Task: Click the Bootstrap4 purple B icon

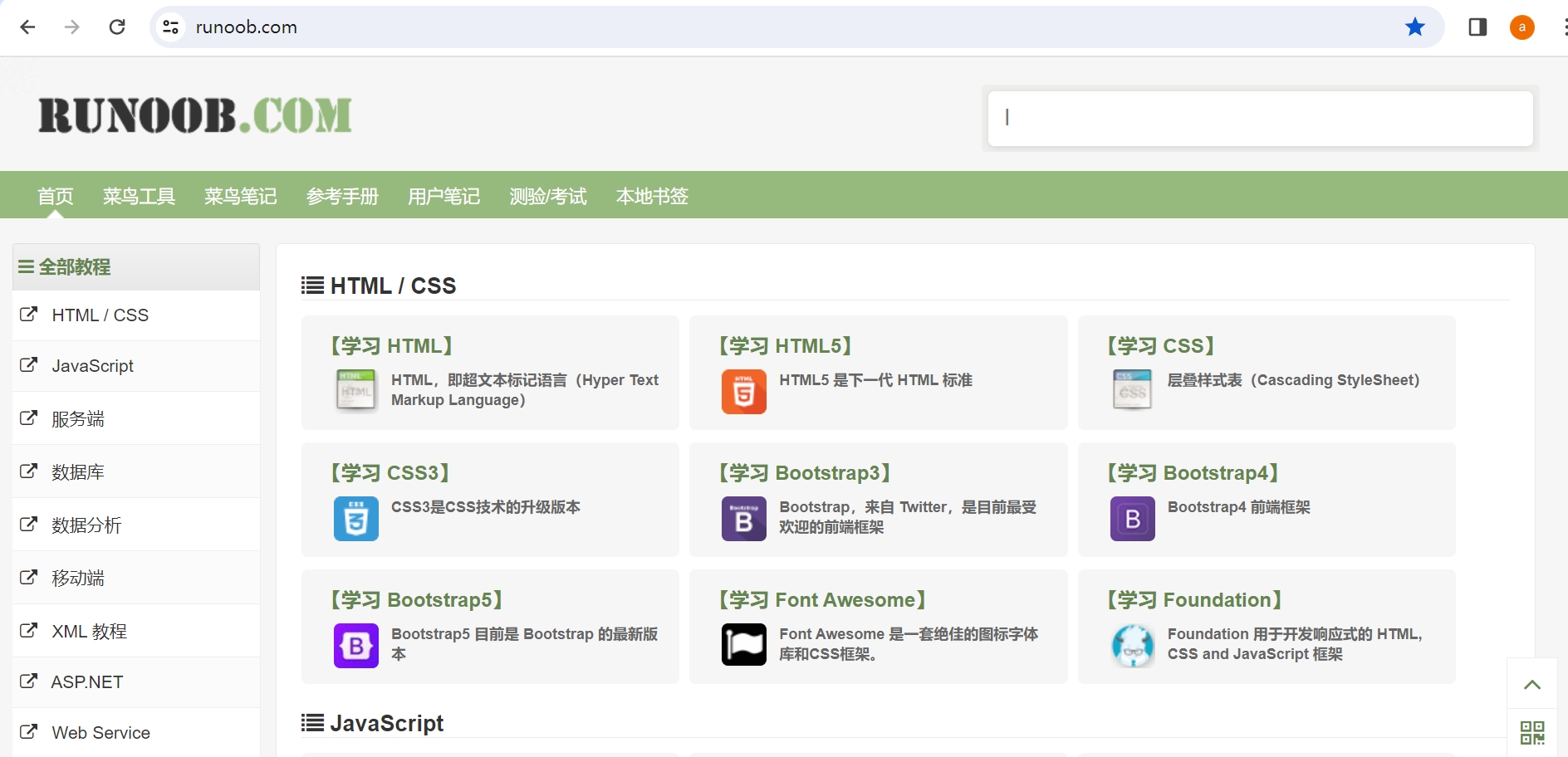Action: coord(1132,519)
